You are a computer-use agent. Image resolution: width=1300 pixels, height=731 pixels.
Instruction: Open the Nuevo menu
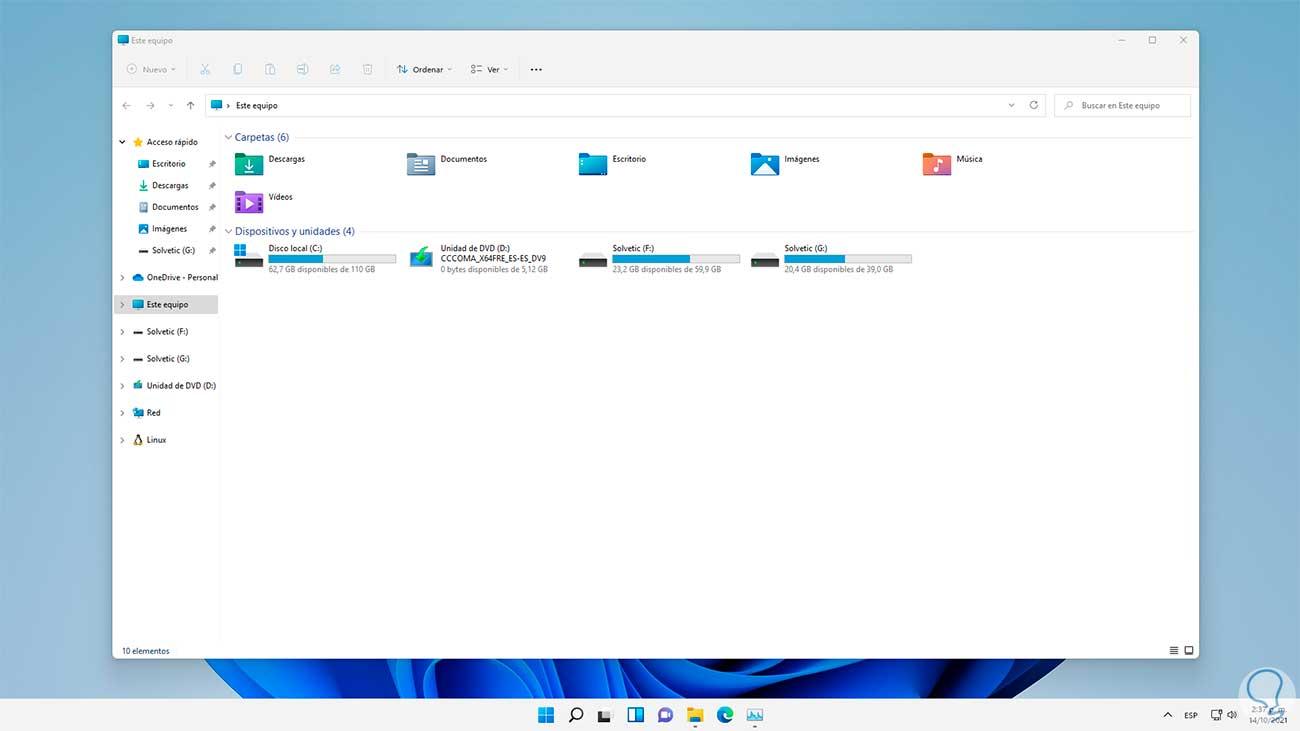[150, 68]
